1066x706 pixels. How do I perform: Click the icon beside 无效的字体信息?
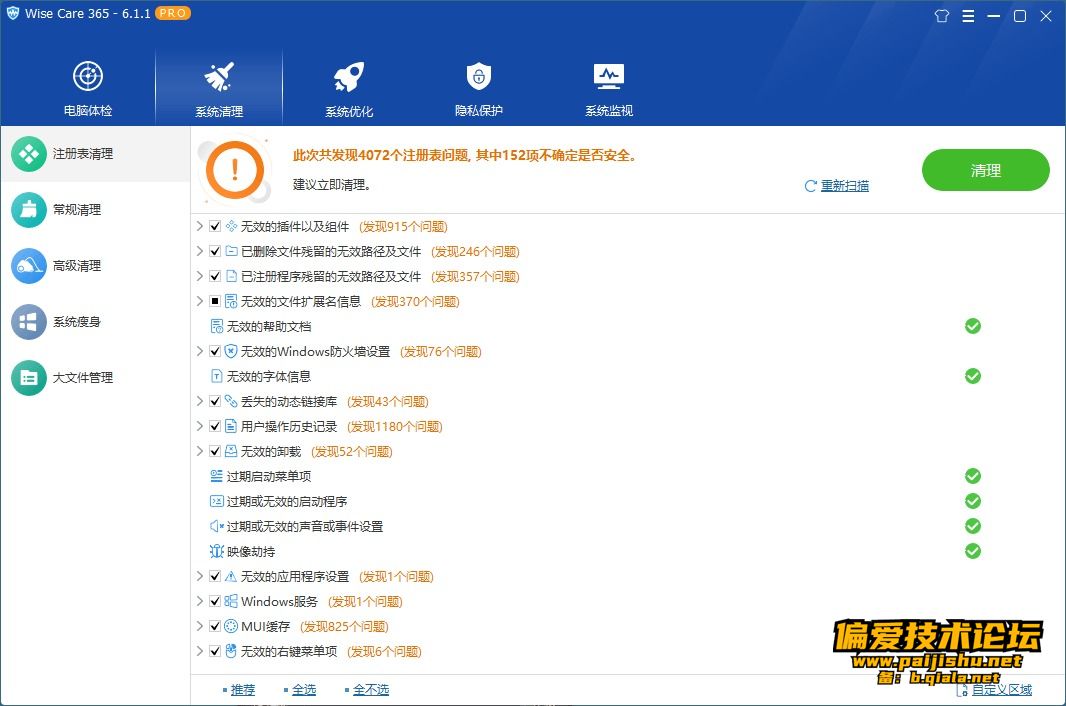(217, 376)
